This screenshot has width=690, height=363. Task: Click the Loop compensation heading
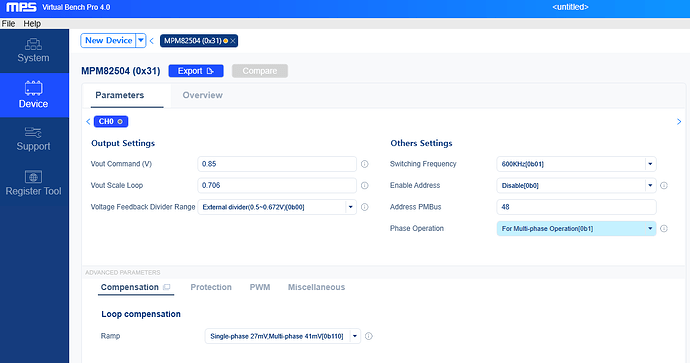(141, 314)
